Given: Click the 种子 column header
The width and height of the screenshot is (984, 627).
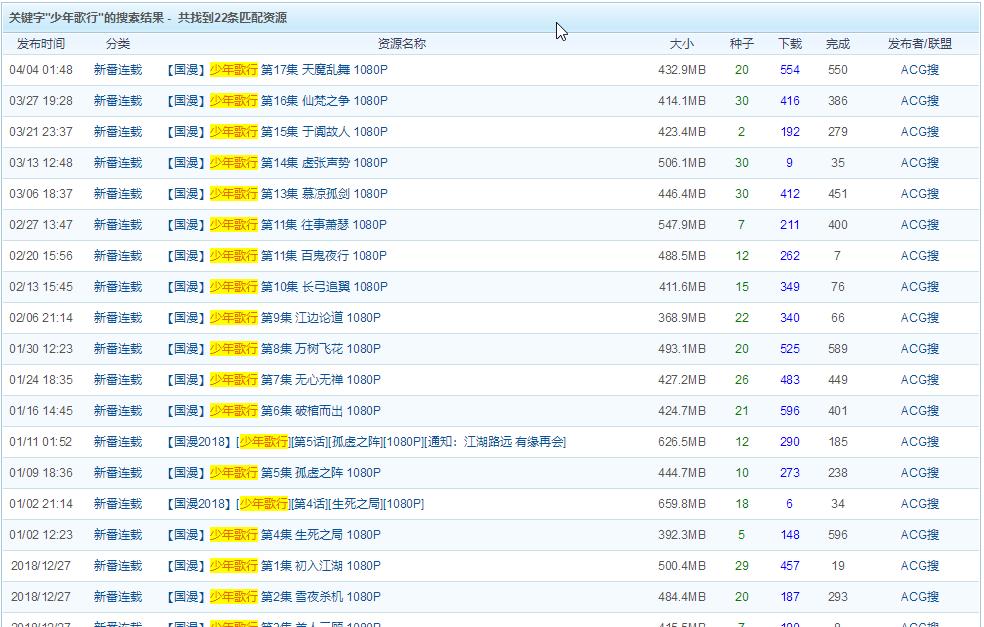Looking at the screenshot, I should tap(741, 44).
